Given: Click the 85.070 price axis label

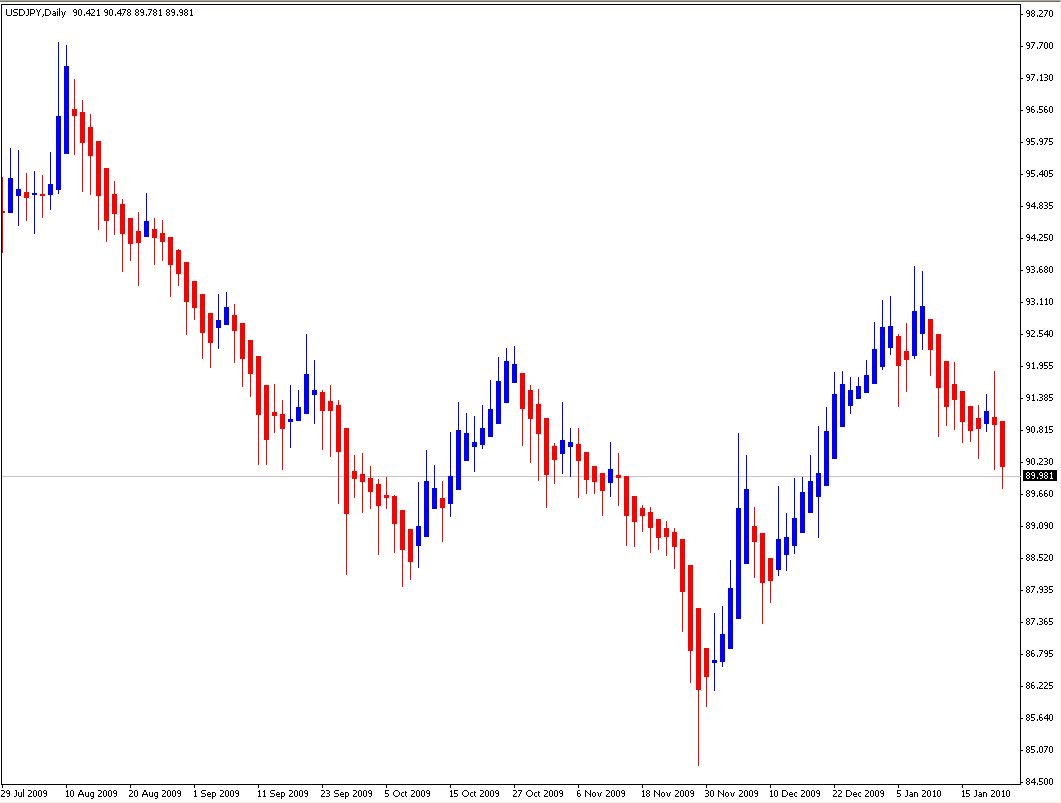Looking at the screenshot, I should (1039, 750).
